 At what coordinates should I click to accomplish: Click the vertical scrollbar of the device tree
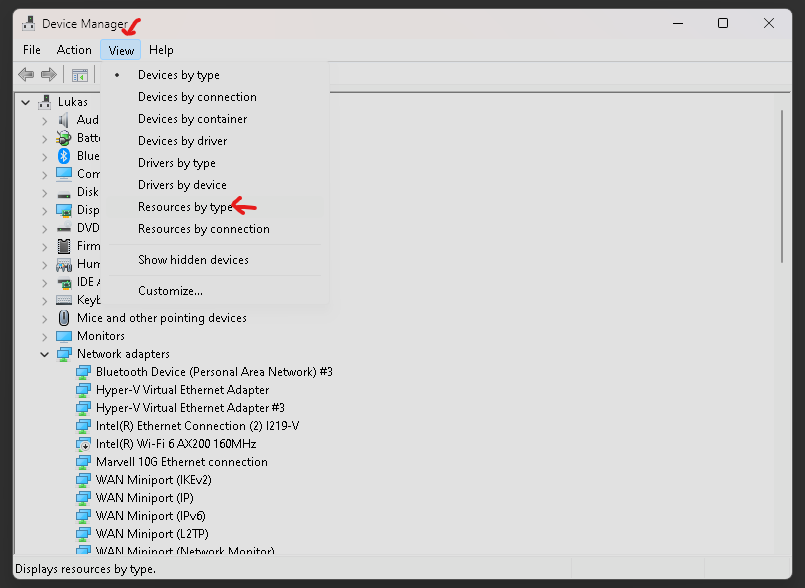784,190
